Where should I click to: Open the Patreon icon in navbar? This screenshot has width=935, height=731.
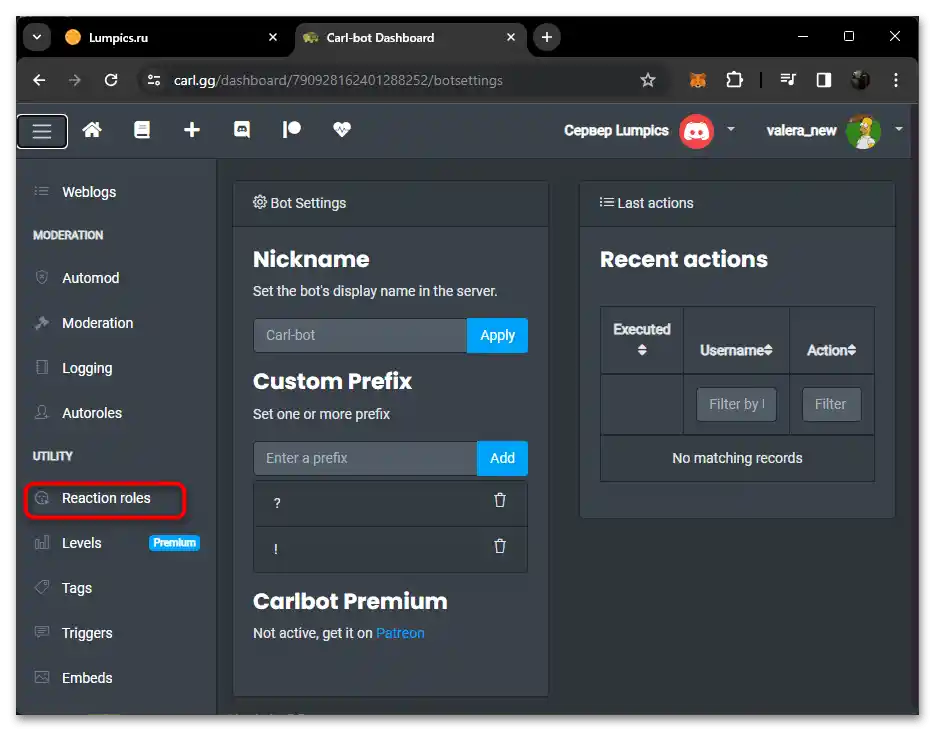point(292,129)
